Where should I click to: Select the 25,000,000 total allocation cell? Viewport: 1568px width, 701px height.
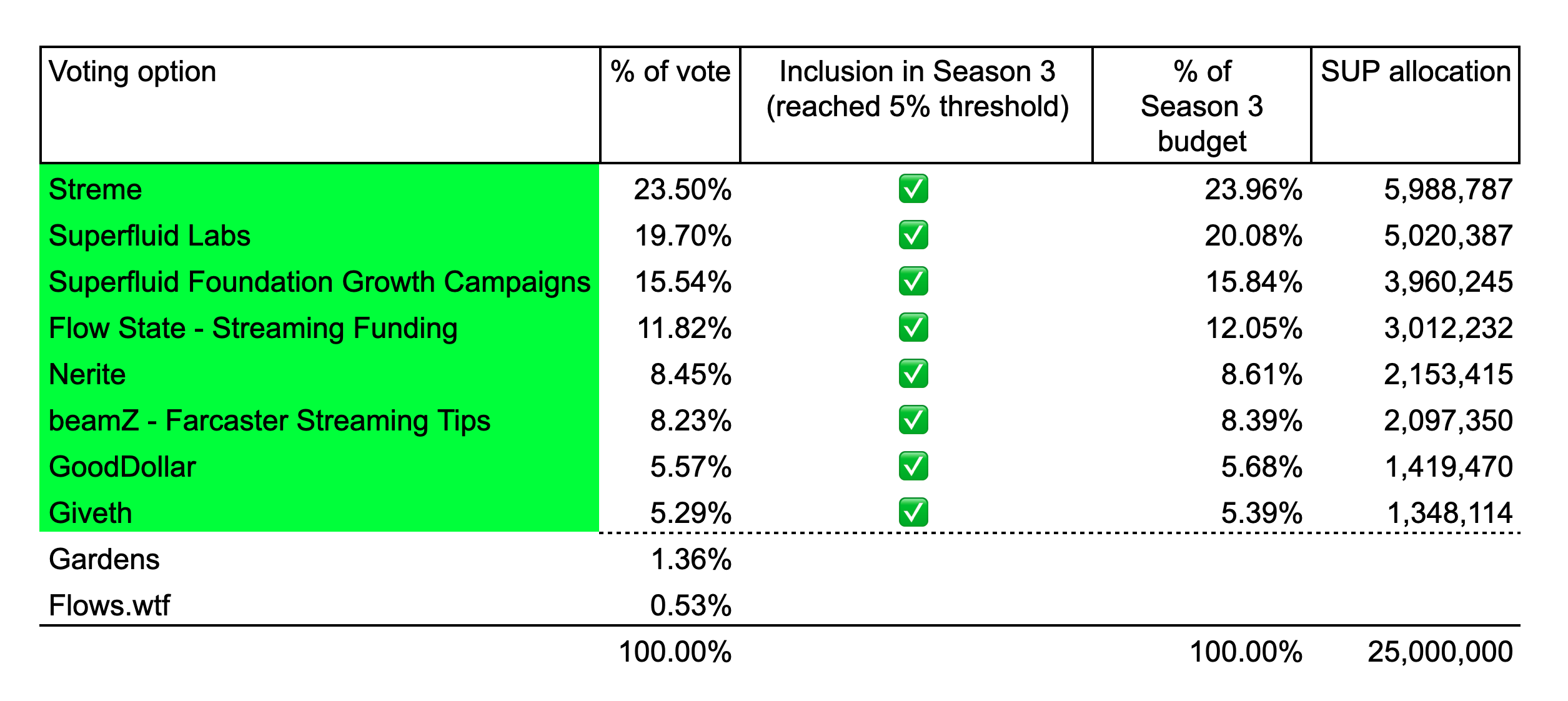click(1439, 652)
